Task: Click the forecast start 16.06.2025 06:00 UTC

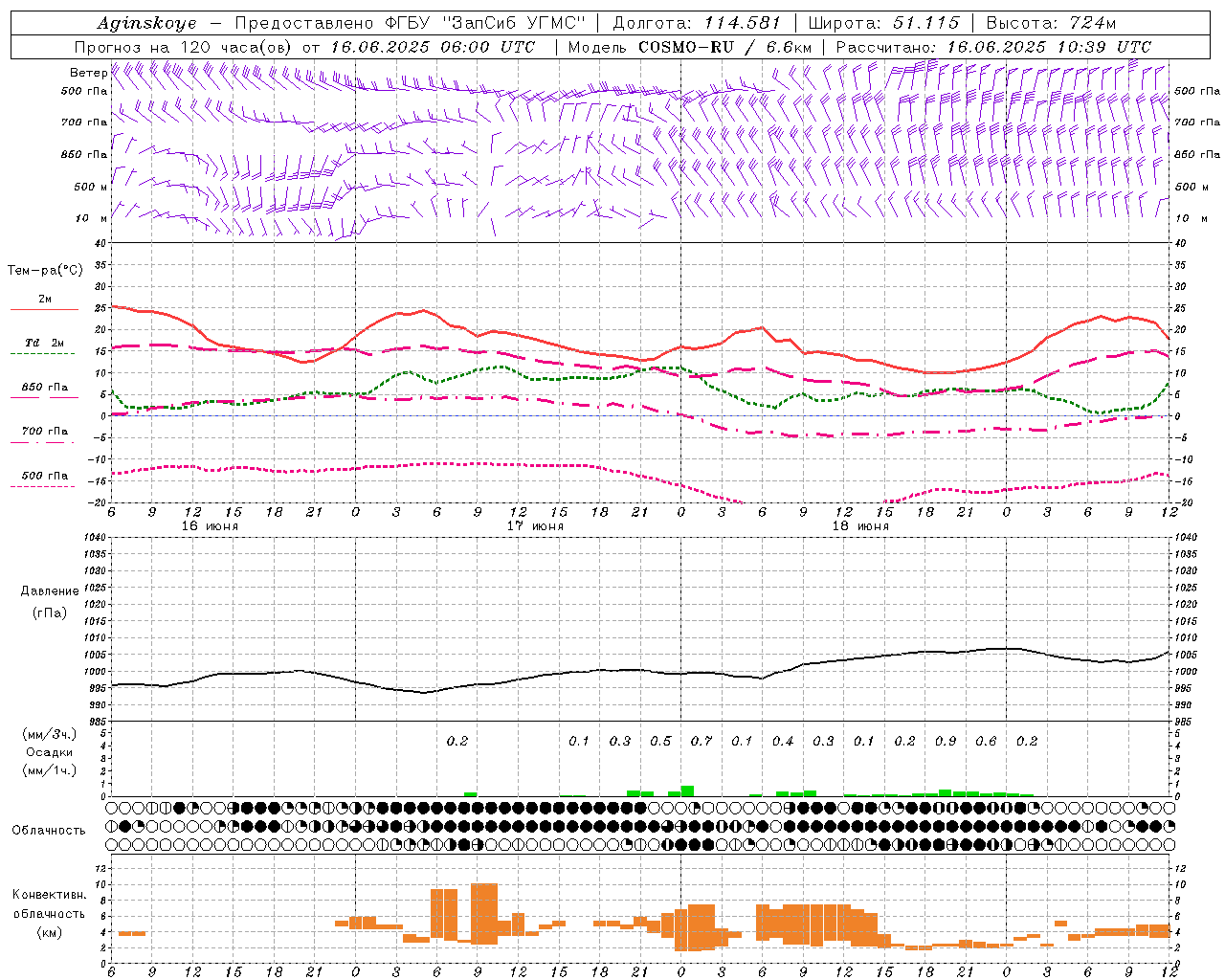Action: (433, 47)
